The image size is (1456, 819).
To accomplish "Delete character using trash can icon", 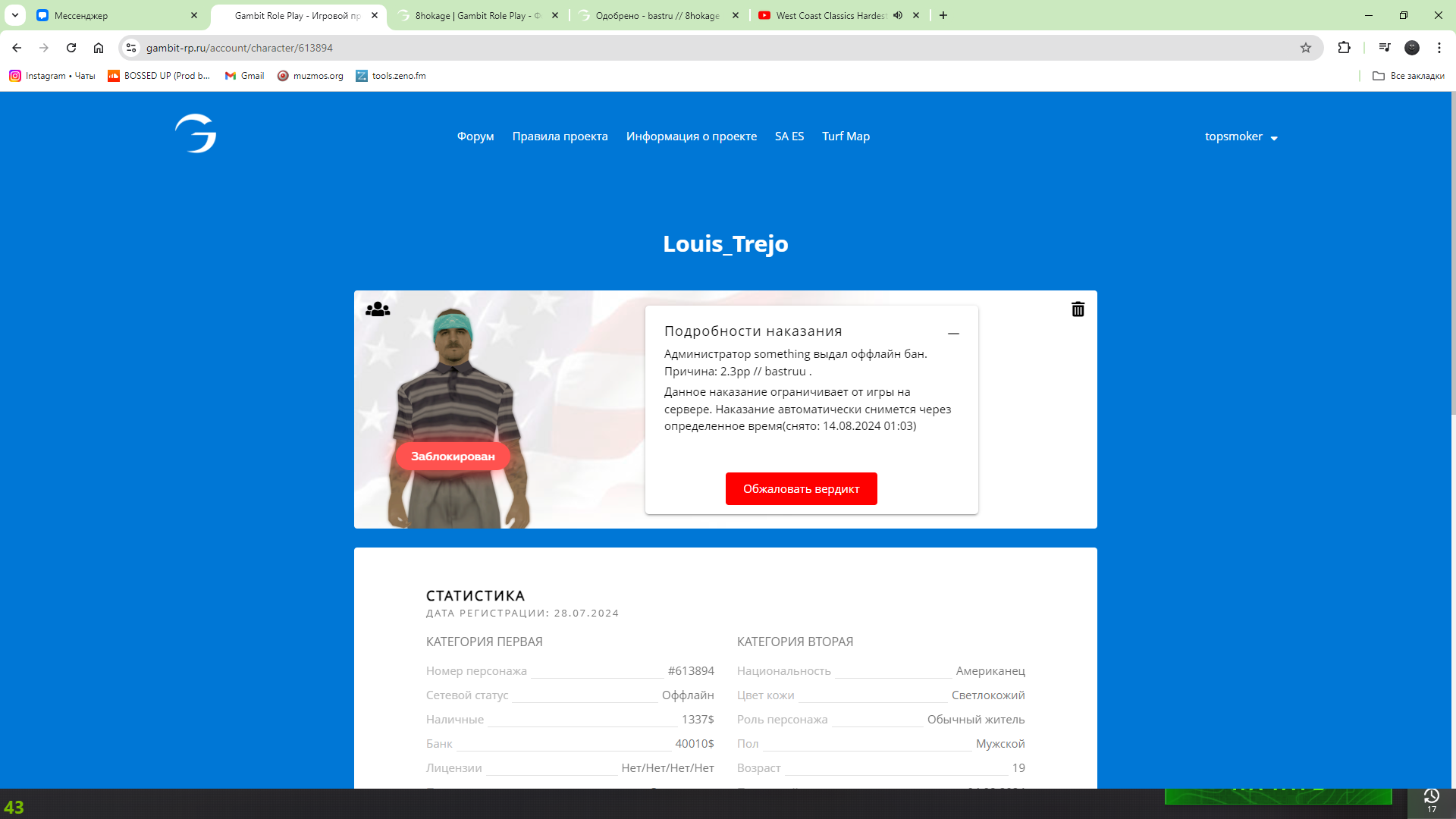I will coord(1078,309).
